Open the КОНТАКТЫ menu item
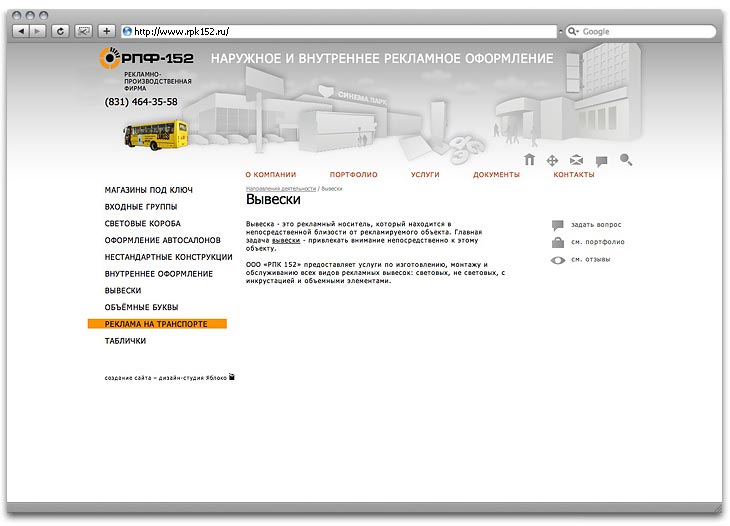 tap(574, 175)
